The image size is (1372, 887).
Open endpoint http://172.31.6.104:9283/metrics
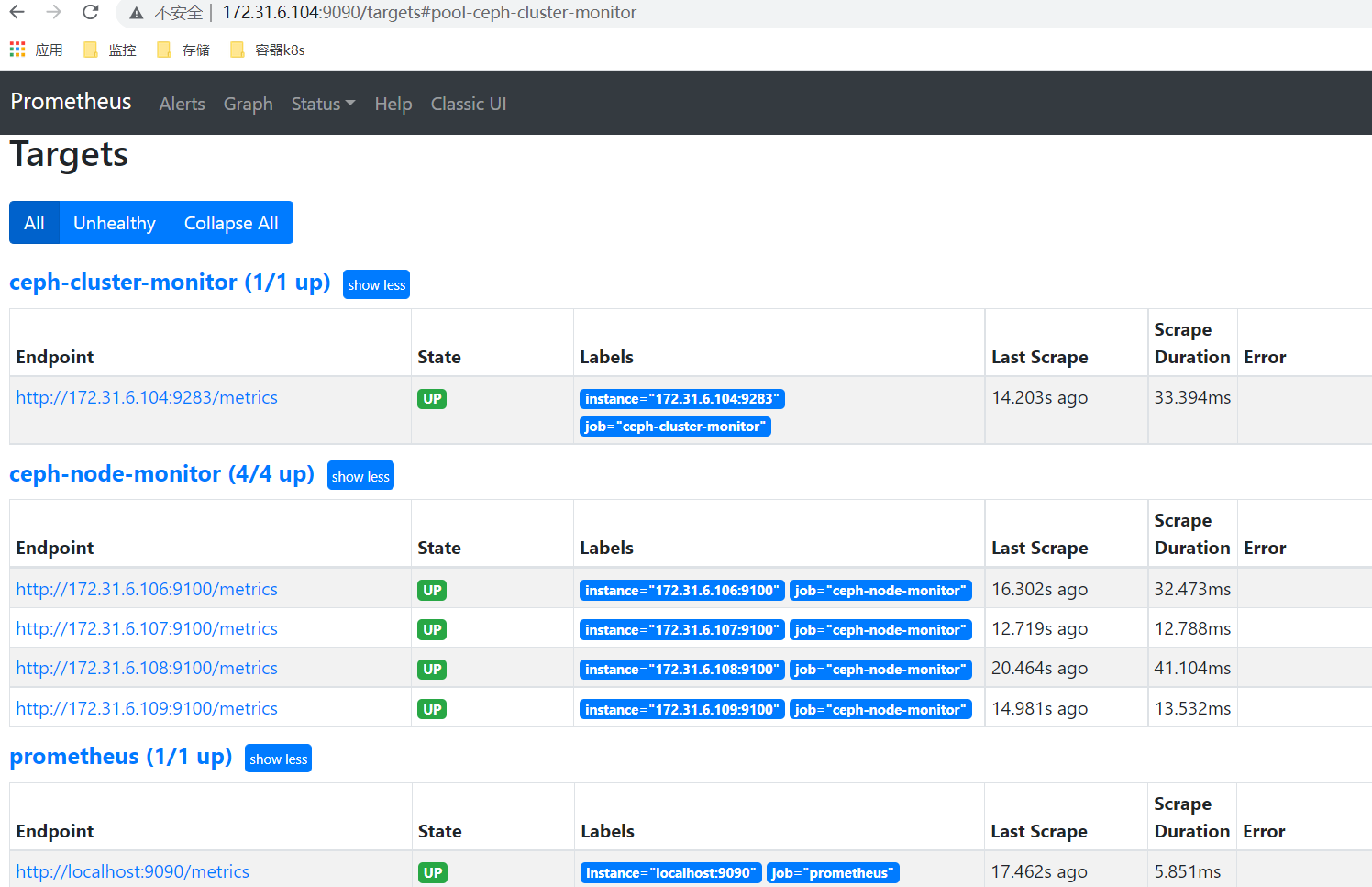point(147,397)
